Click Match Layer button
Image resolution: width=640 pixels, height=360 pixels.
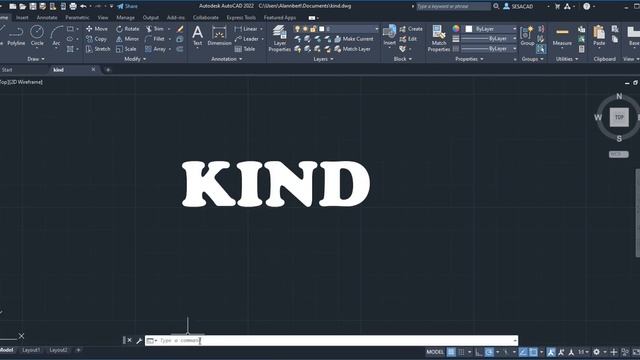click(x=352, y=49)
